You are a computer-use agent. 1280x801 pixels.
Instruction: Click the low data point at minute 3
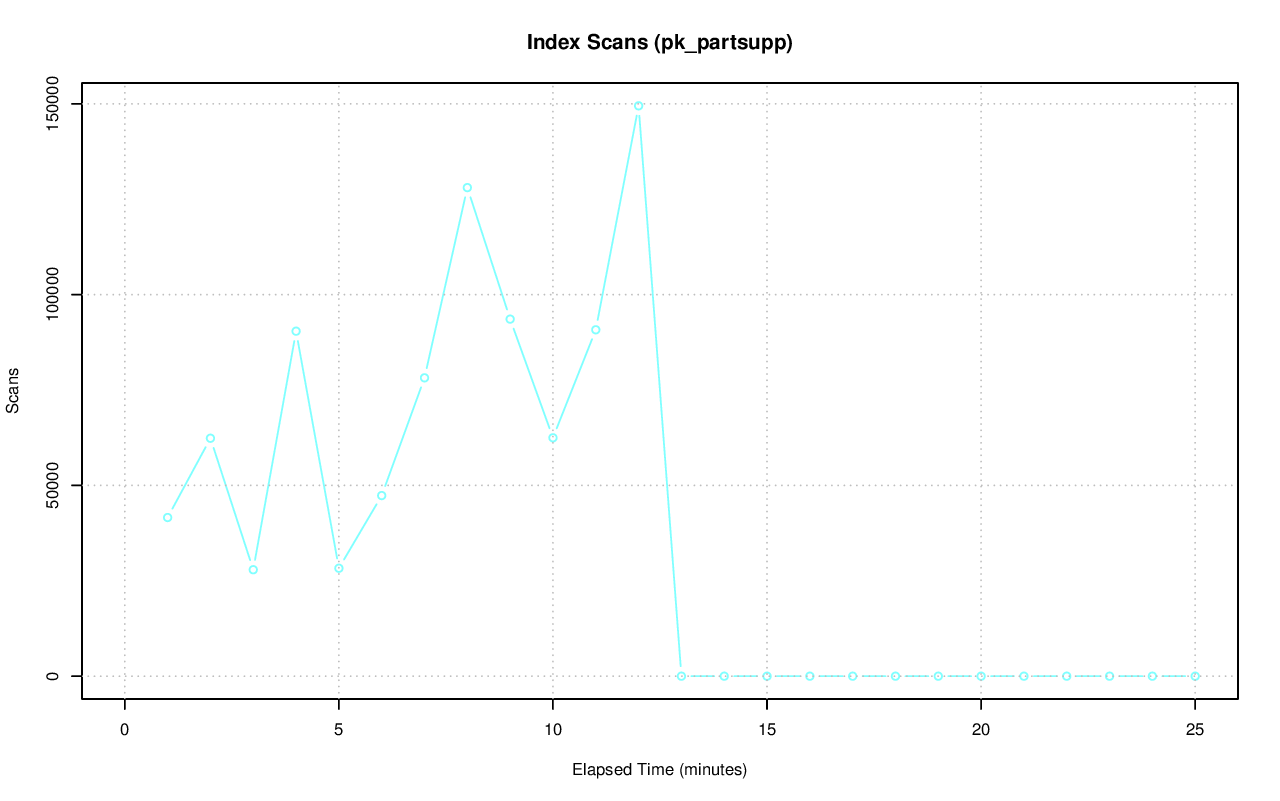pos(253,569)
